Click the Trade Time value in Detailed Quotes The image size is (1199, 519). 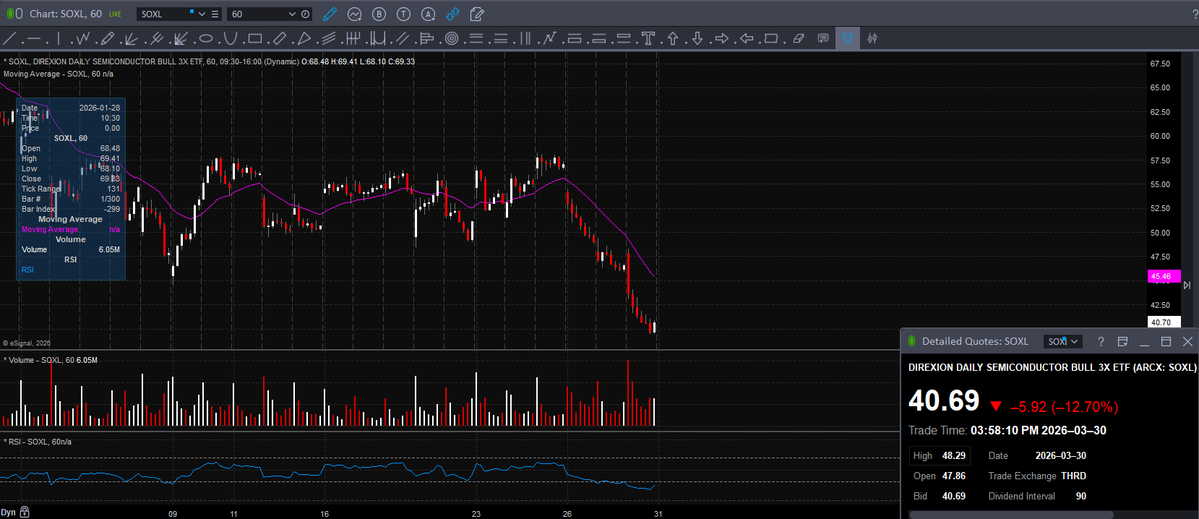pyautogui.click(x=1037, y=430)
